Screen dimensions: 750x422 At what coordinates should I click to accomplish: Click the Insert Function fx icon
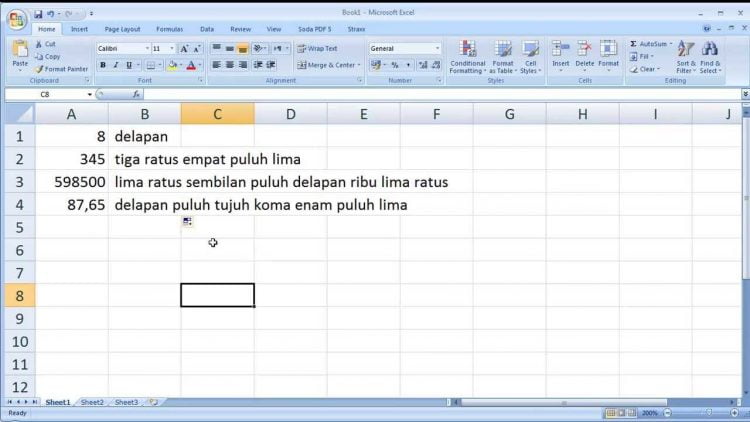tap(136, 94)
